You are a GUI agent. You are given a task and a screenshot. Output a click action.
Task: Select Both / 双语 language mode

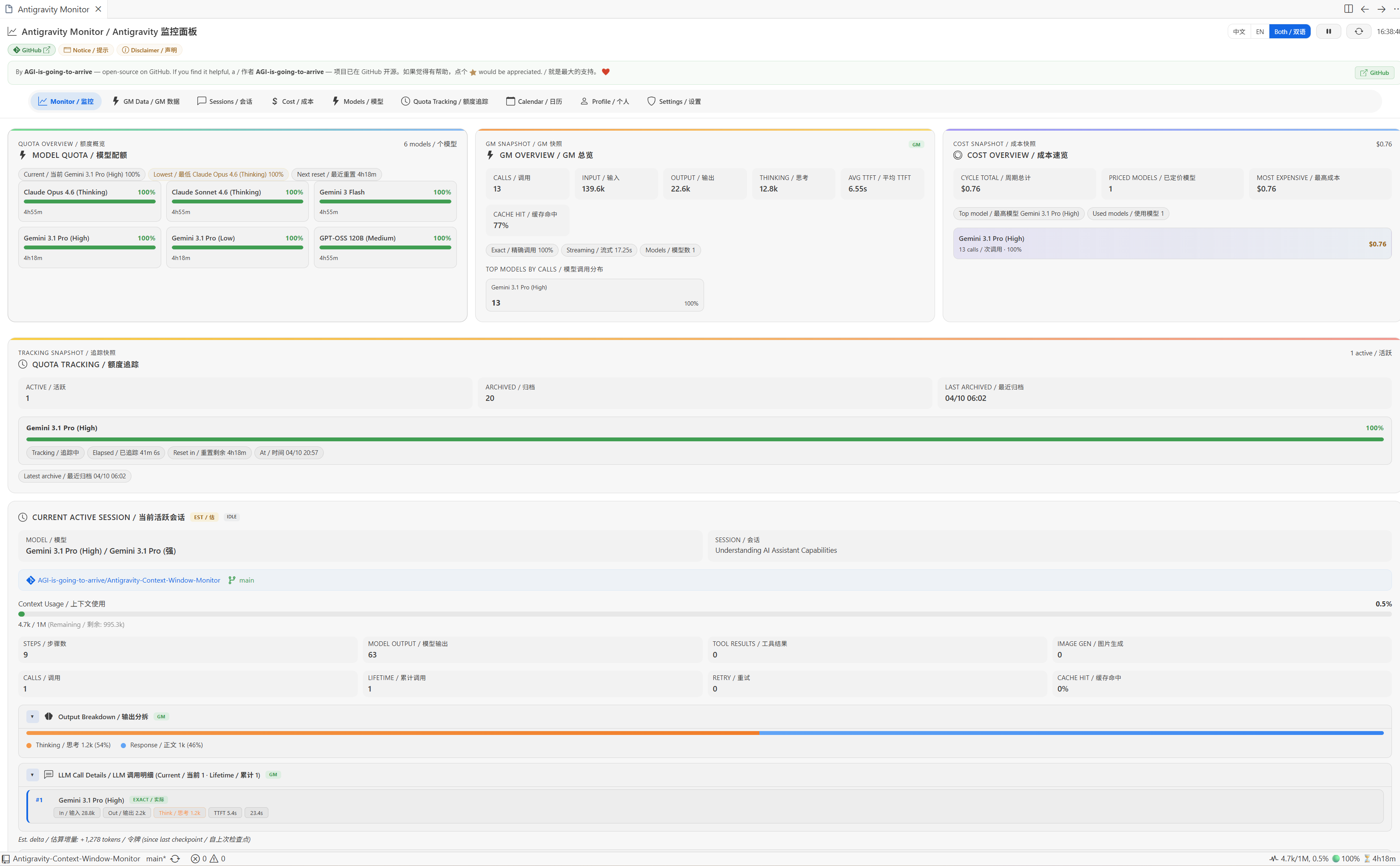pos(1289,31)
